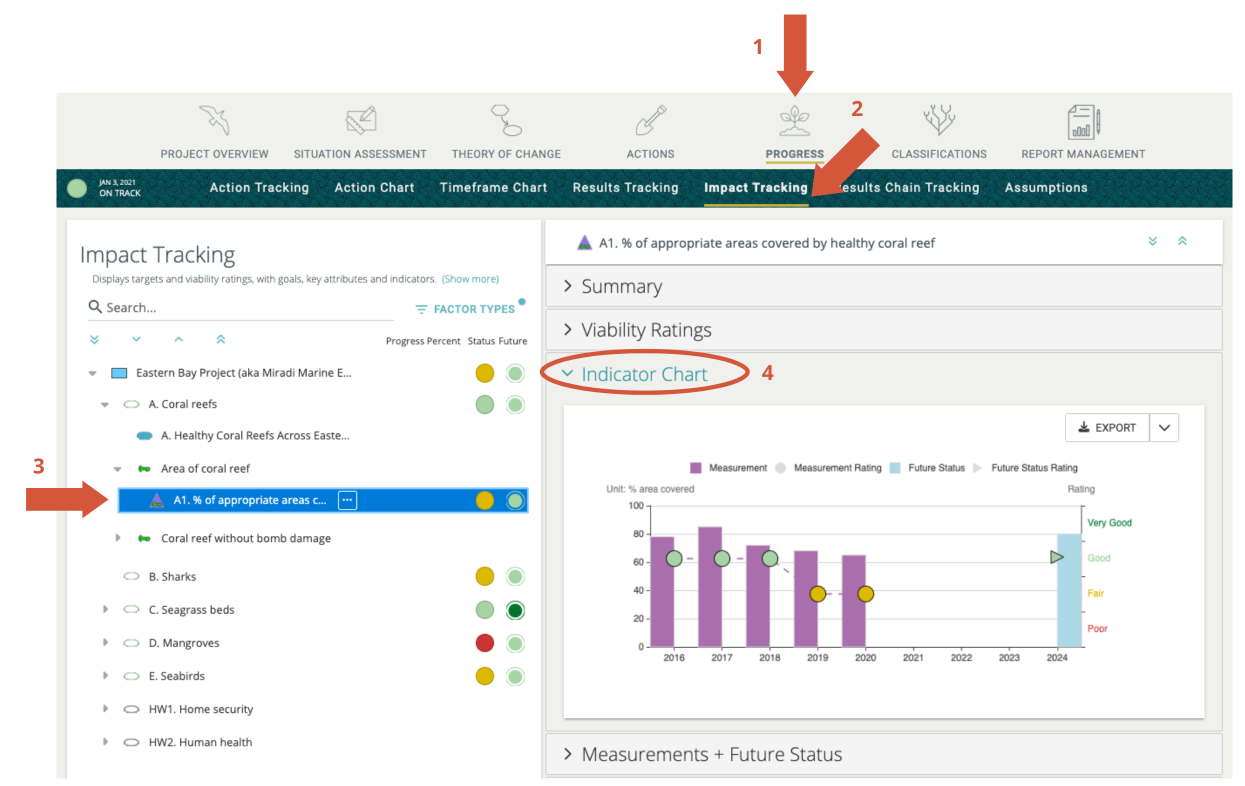Open the Factor Types filter
This screenshot has height=786, width=1245.
470,308
